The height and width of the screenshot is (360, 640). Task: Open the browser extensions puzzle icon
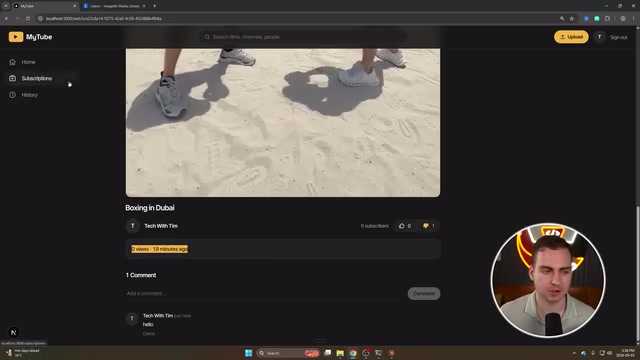click(607, 18)
